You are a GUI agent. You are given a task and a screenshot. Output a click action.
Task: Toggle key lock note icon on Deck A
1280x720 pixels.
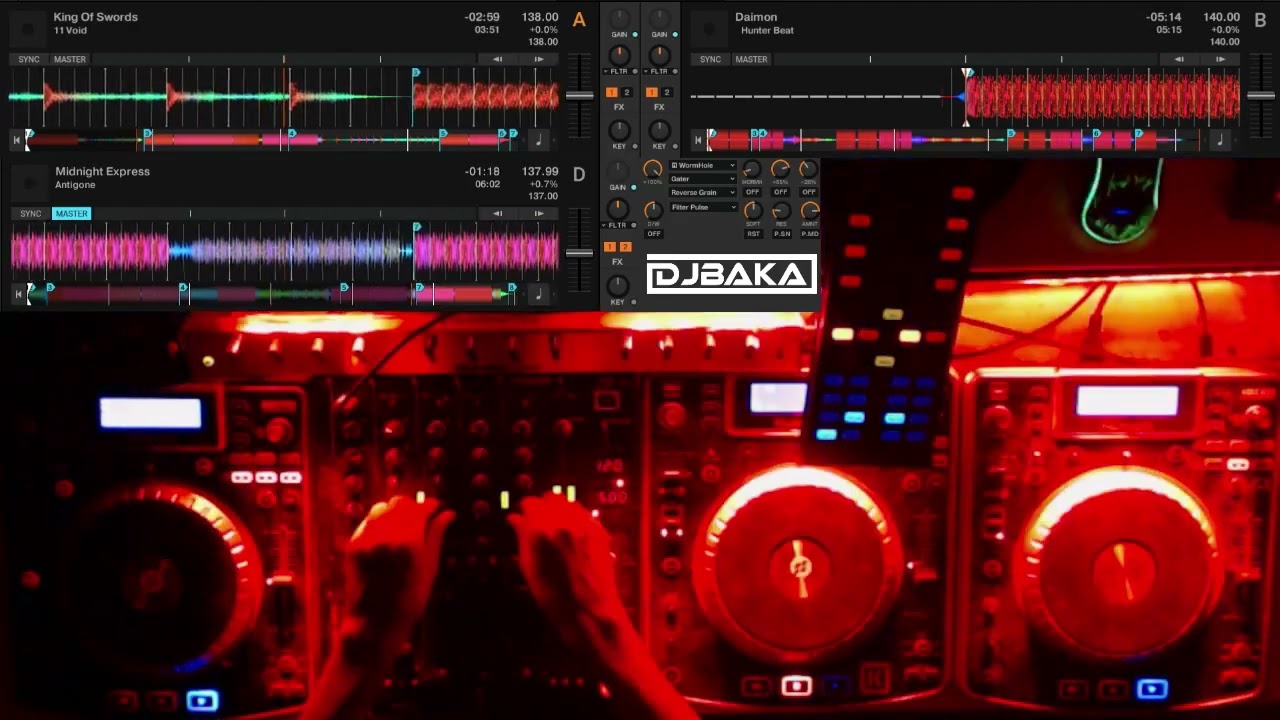coord(538,140)
